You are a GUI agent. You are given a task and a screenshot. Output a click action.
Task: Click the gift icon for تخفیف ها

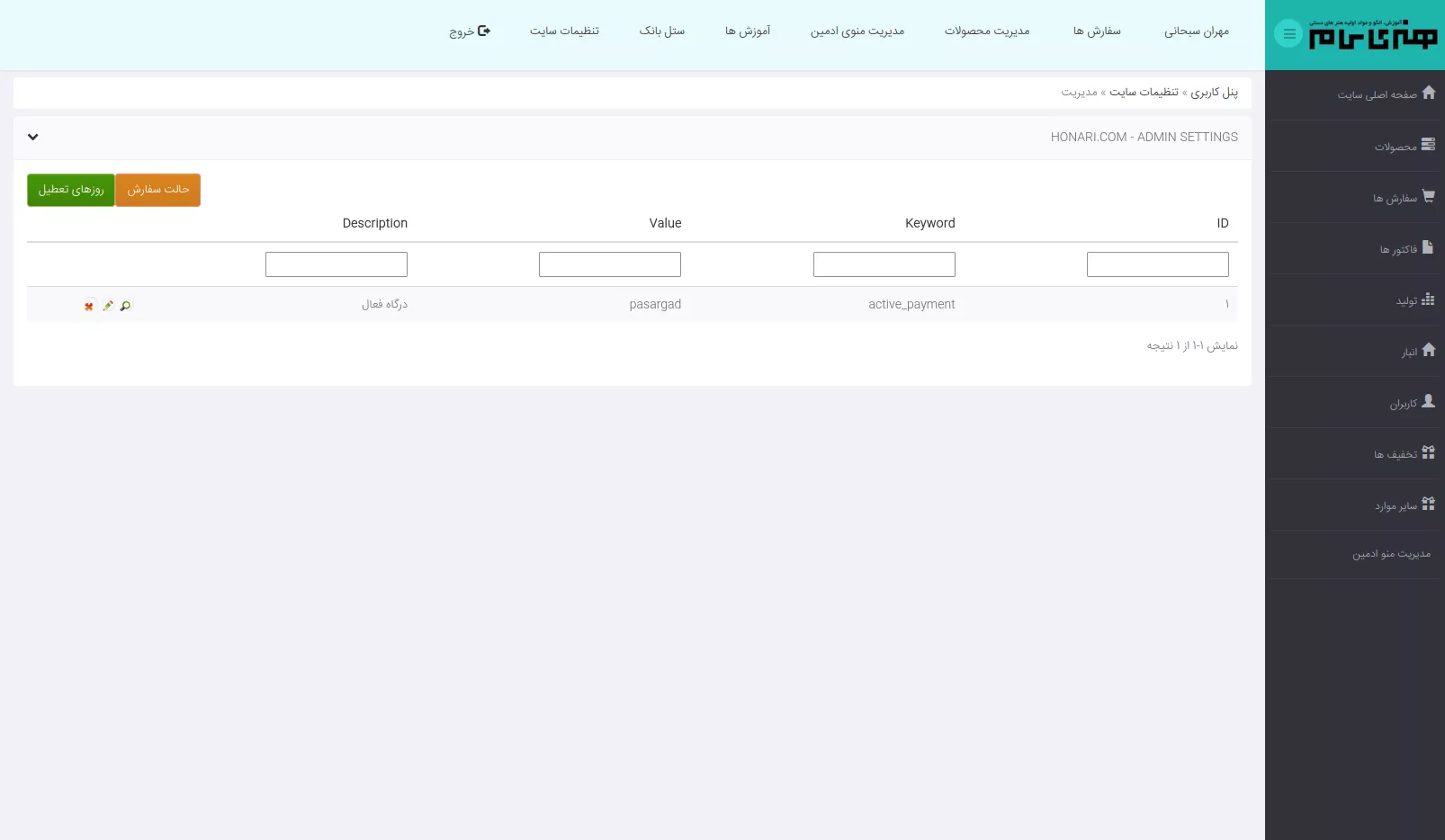click(x=1429, y=452)
